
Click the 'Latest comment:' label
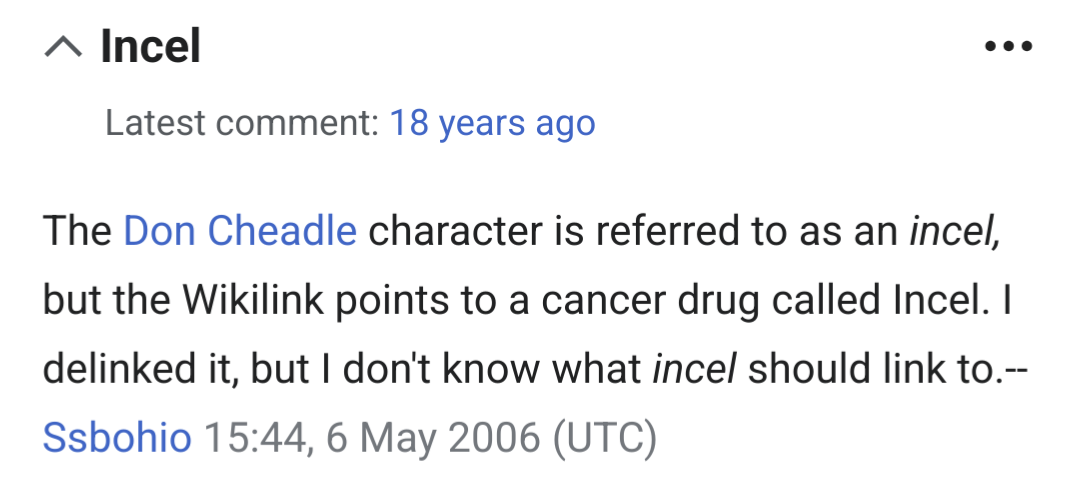pos(242,123)
